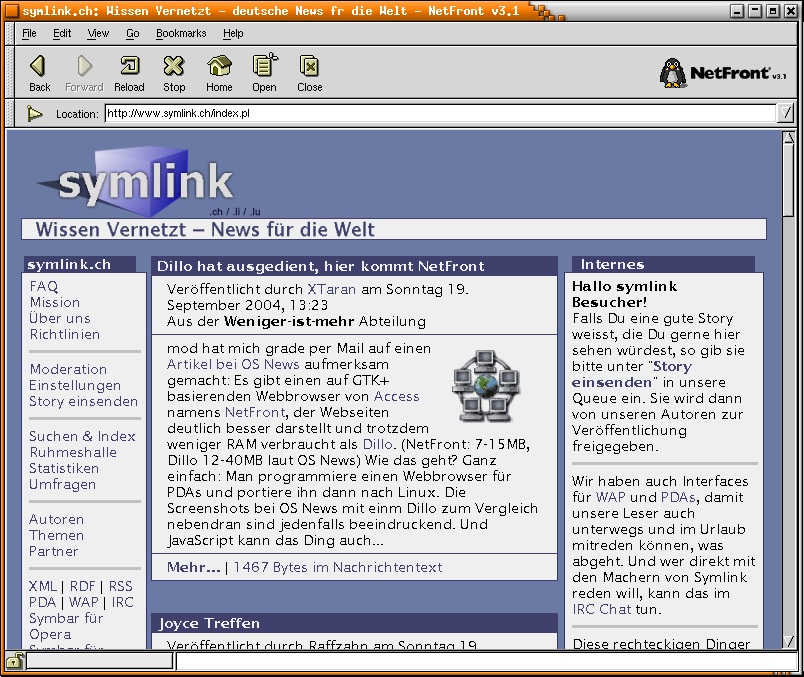
Task: Open the Home page via toolbar icon
Action: tap(218, 66)
